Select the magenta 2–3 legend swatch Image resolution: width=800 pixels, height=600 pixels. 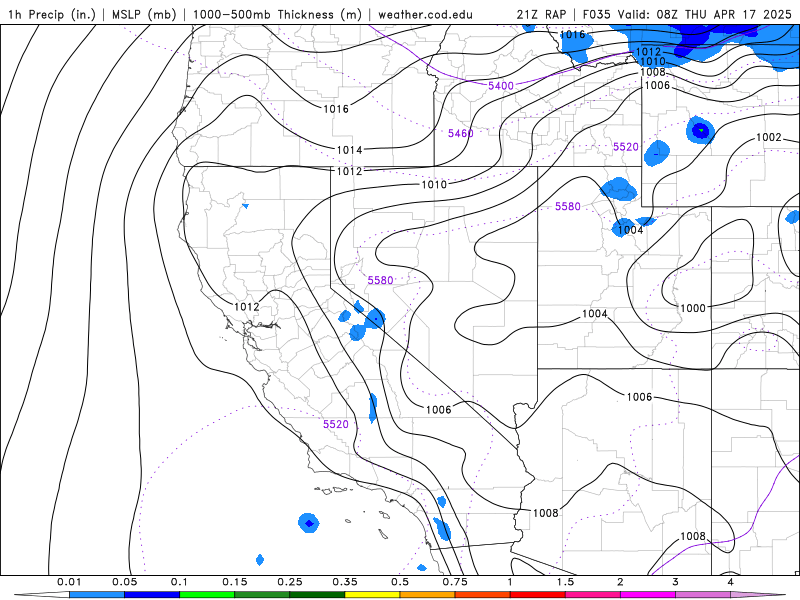(648, 595)
